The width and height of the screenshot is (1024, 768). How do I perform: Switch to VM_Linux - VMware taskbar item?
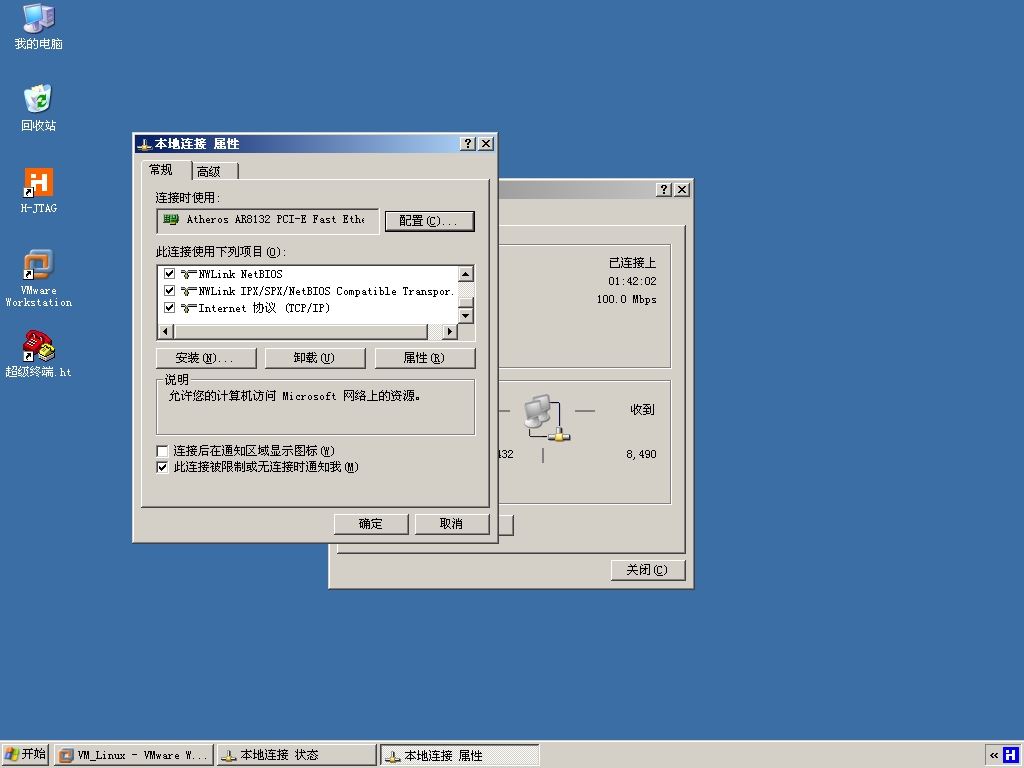134,756
